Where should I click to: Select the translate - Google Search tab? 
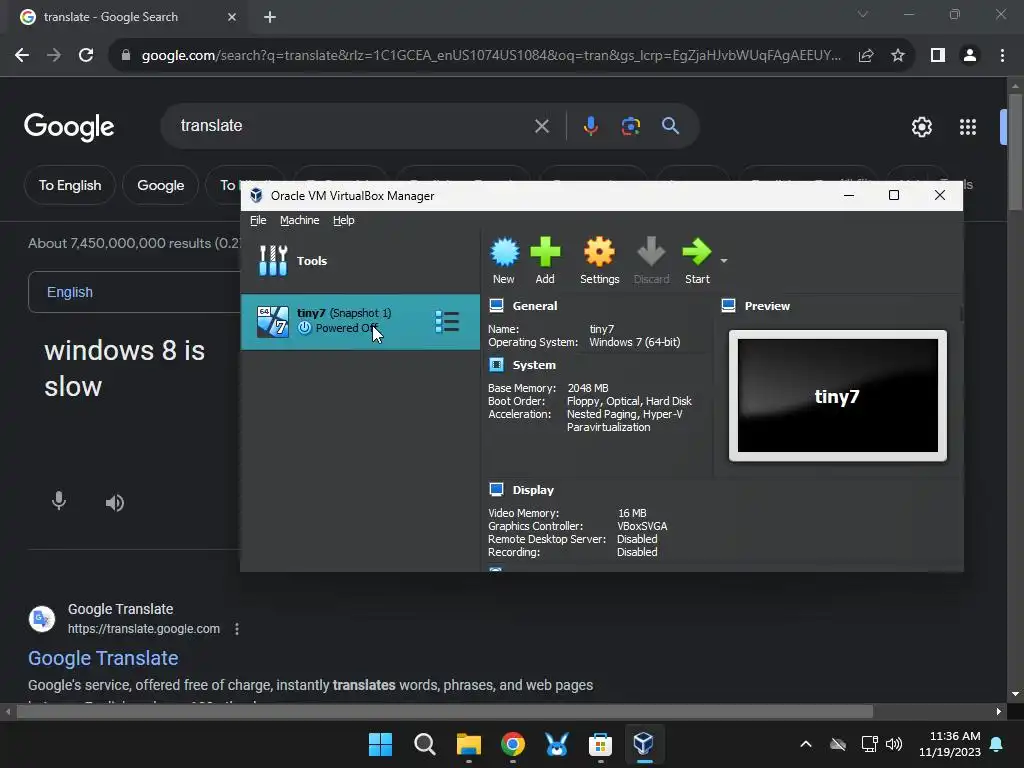point(127,17)
